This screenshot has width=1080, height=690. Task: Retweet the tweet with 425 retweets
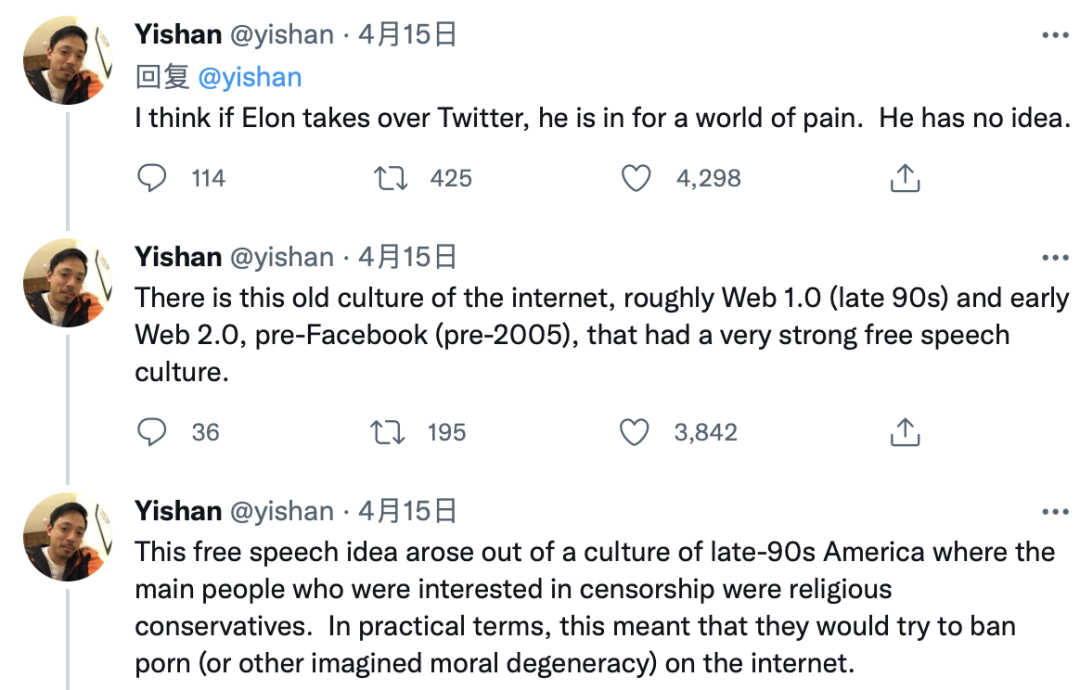[x=391, y=178]
